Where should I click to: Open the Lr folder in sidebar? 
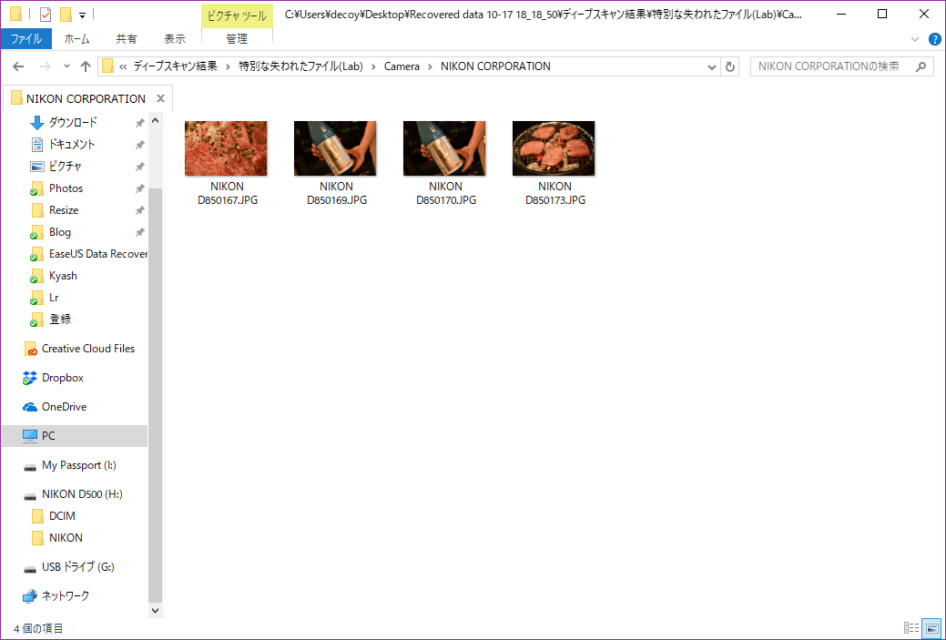point(54,297)
